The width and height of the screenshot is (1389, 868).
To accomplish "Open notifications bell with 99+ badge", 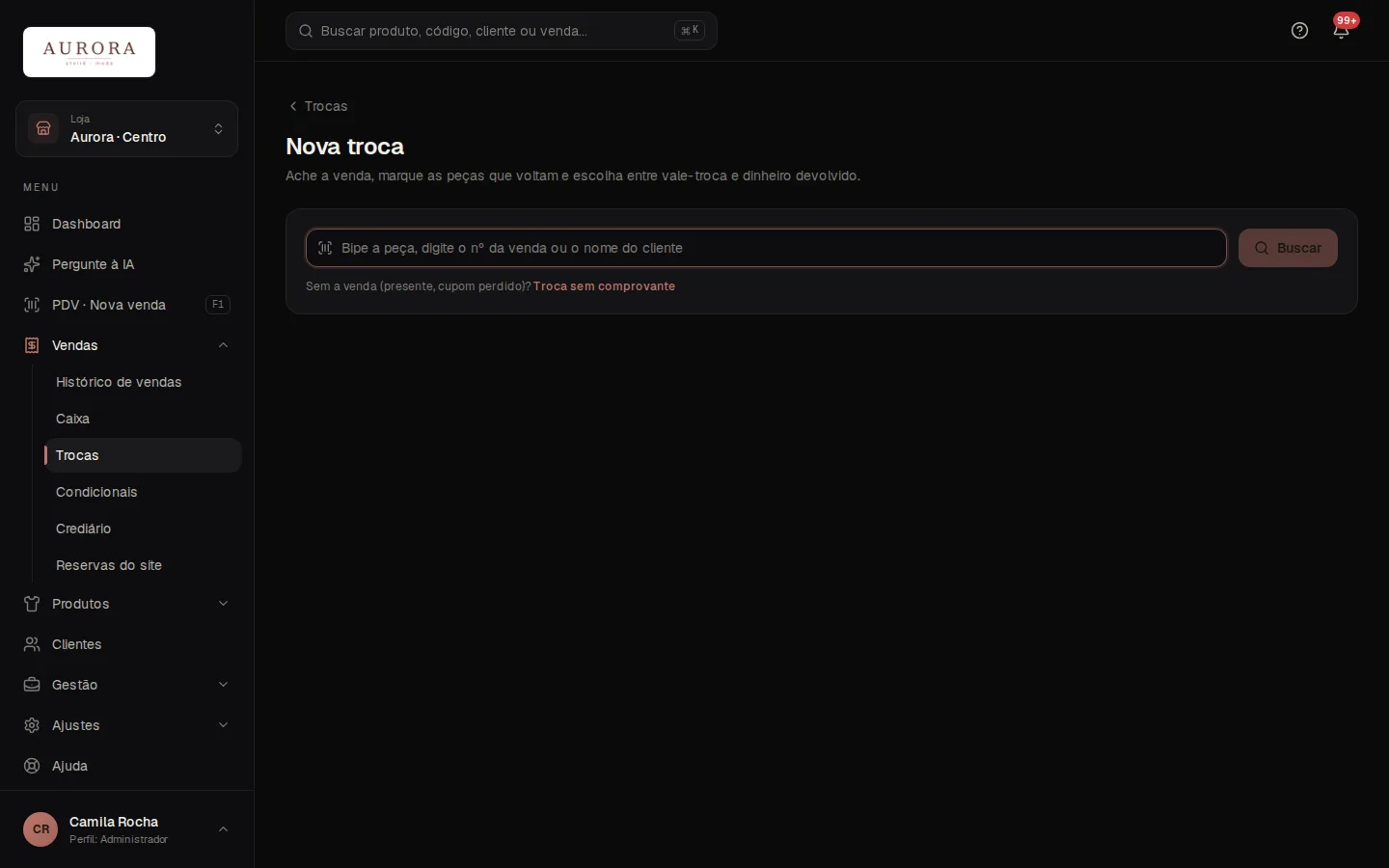I will pos(1341,31).
